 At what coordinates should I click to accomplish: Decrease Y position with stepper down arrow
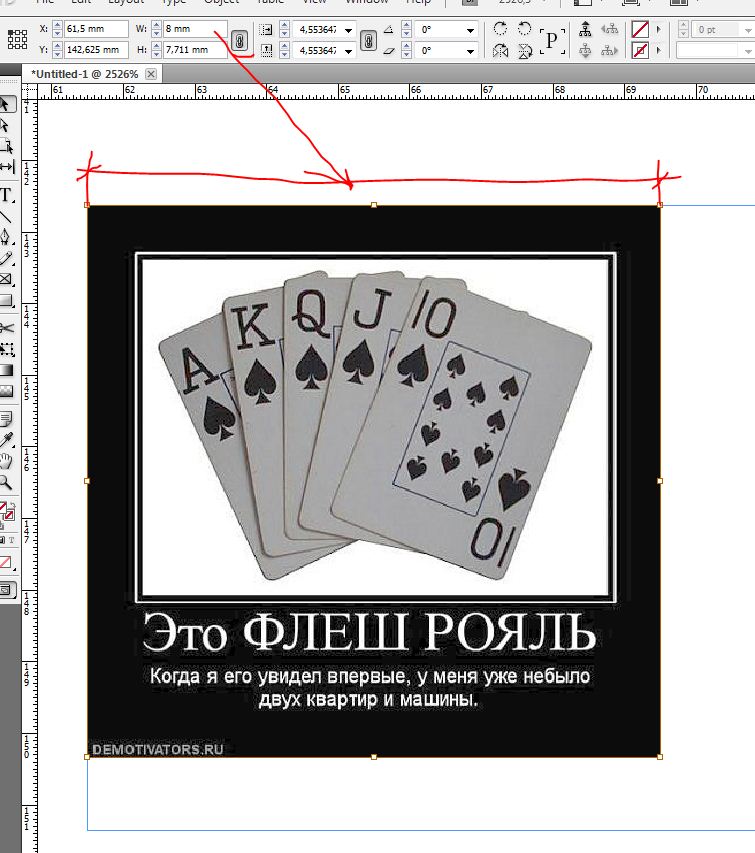(x=58, y=54)
